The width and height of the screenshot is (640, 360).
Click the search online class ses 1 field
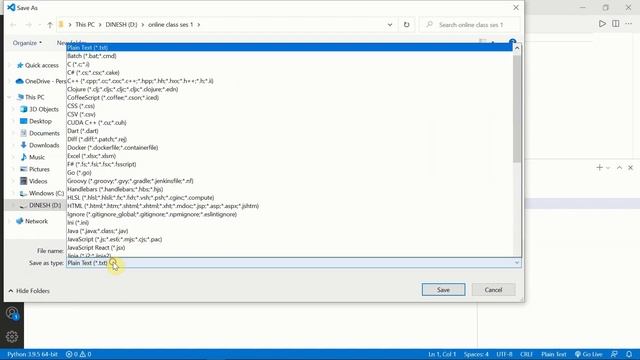[x=470, y=24]
